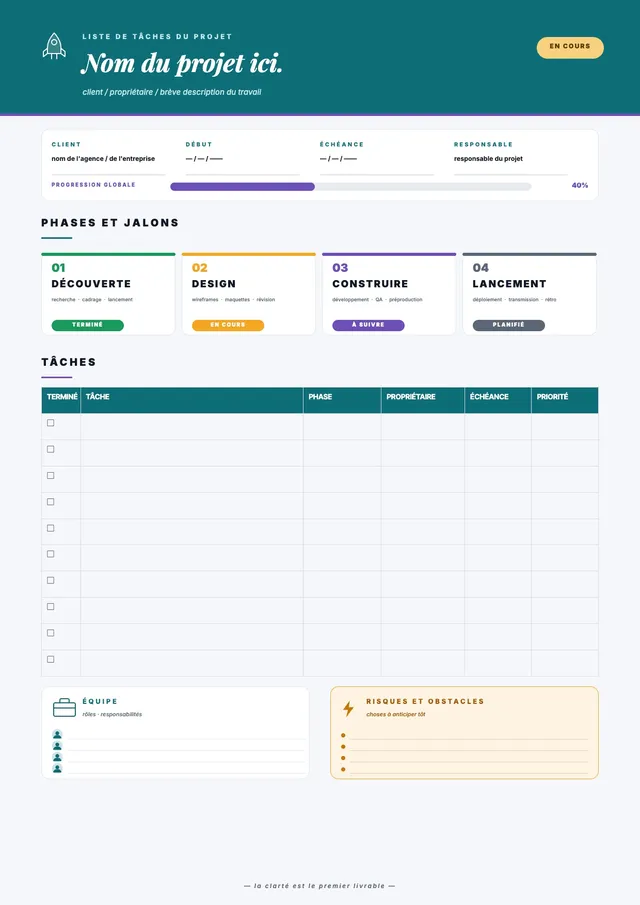The image size is (640, 905).
Task: Check the fifth task row checkbox
Action: tap(51, 528)
